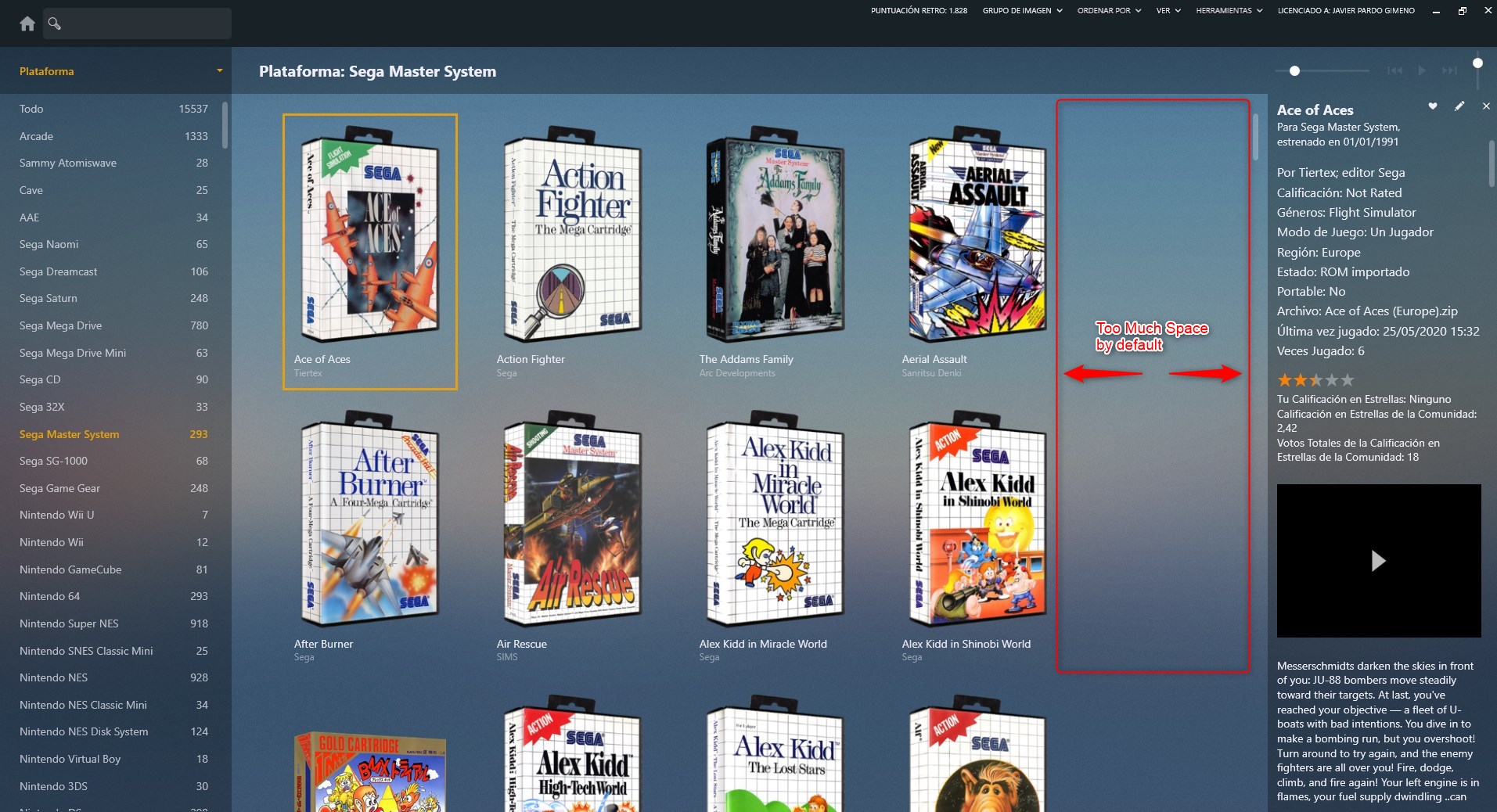The height and width of the screenshot is (812, 1497).
Task: Open Nintendo NES Disk System platform
Action: tap(113, 731)
